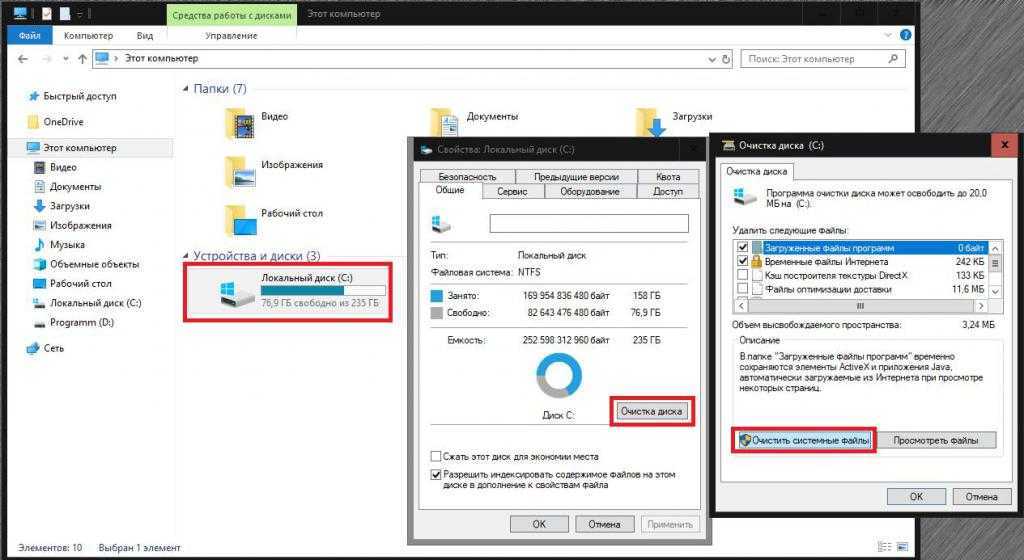Collapse the 'Папки (7)' group
The width and height of the screenshot is (1024, 560).
tap(186, 89)
